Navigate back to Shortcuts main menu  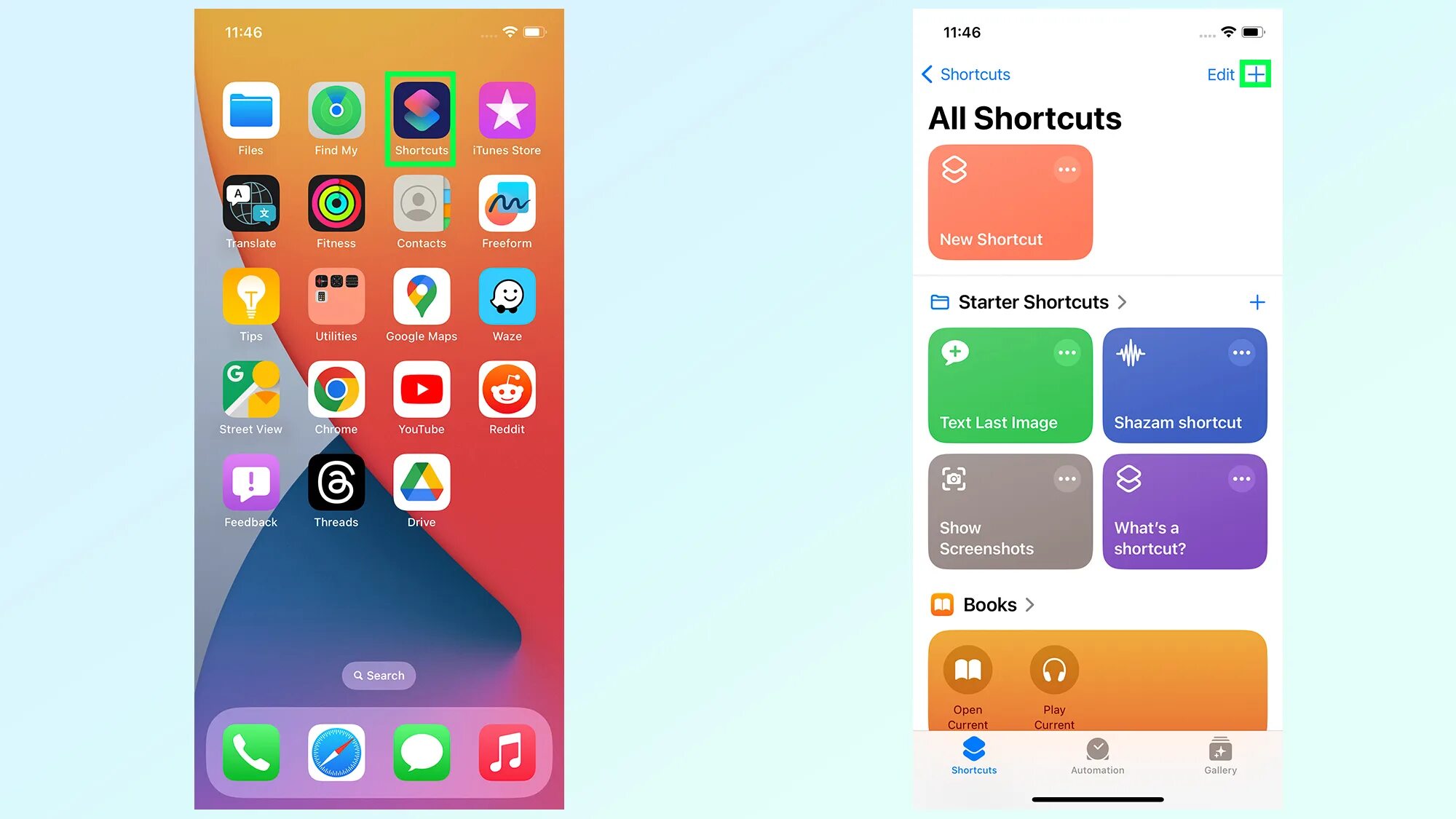966,74
